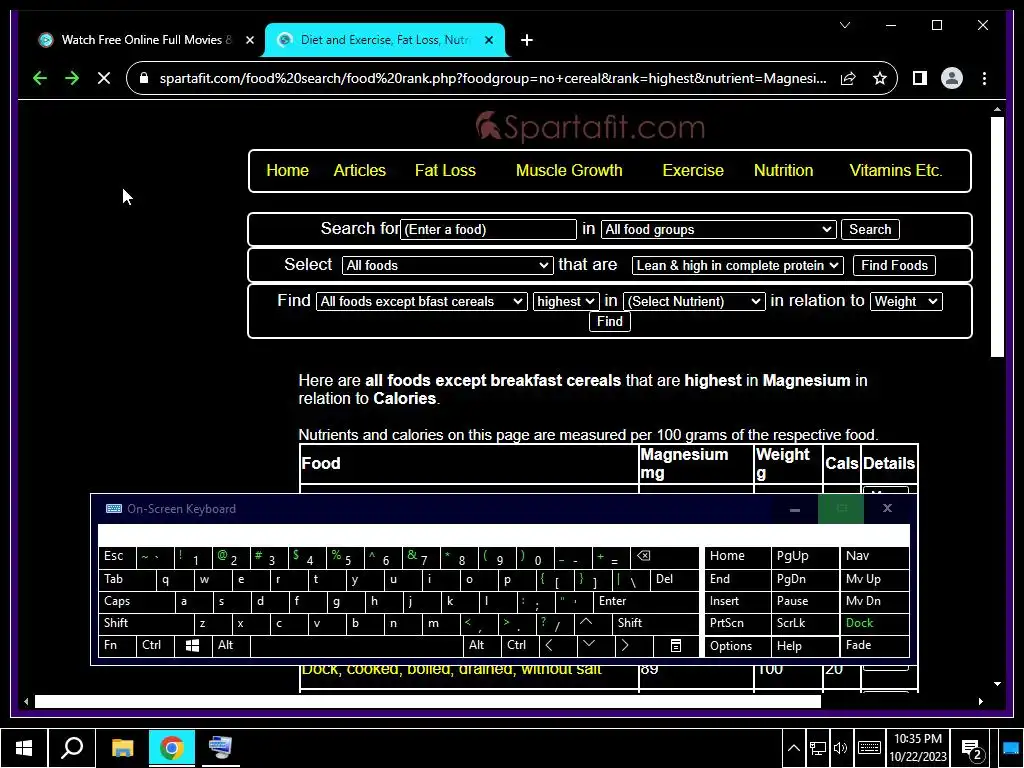This screenshot has height=768, width=1024.
Task: Toggle left Shift key on On-Screen Keyboard
Action: coord(146,624)
